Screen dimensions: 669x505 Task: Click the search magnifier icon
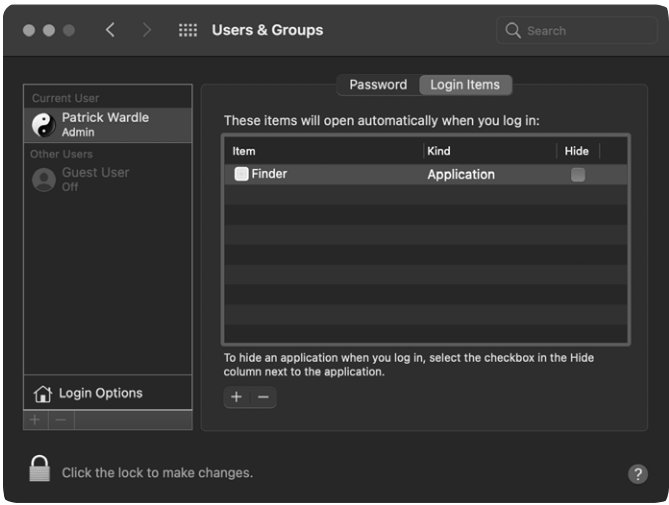512,31
